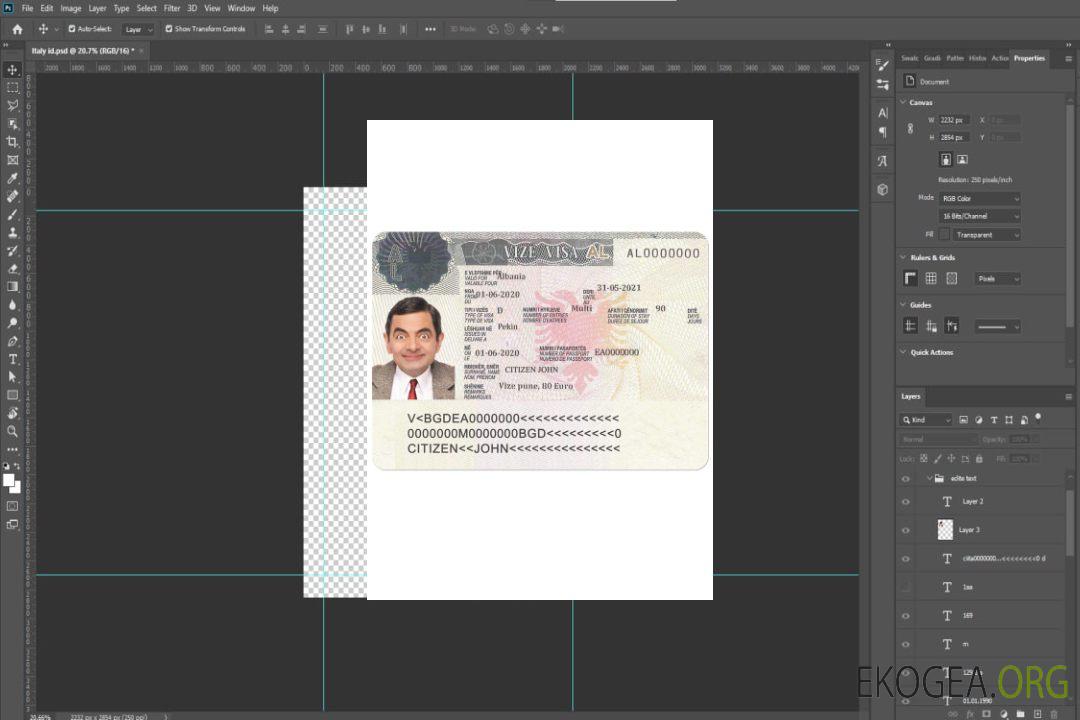Collapse the 'edite text' layer group
Screen dimensions: 1080x720
tap(929, 478)
